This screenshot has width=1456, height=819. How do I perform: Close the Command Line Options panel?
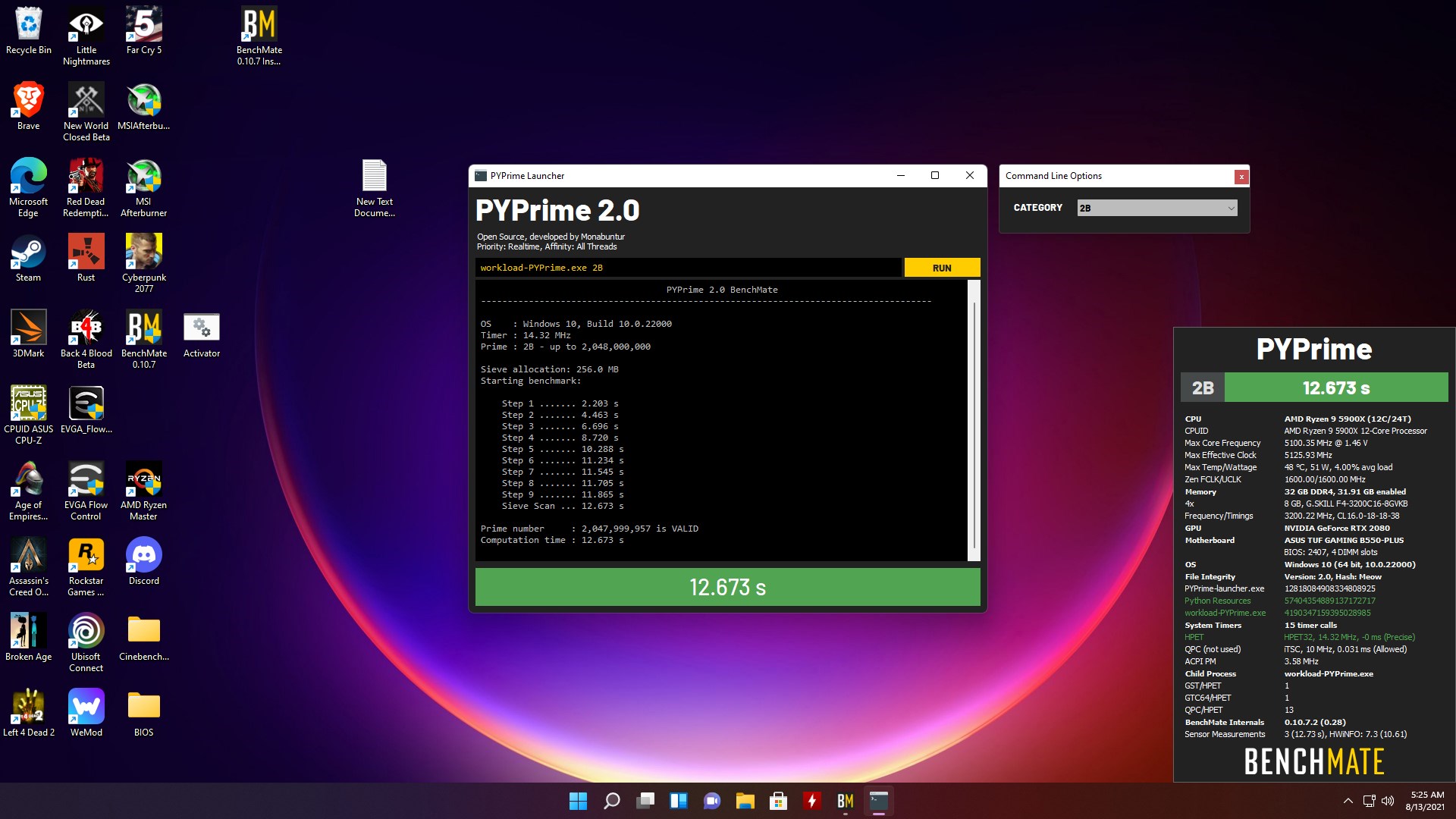pos(1241,177)
